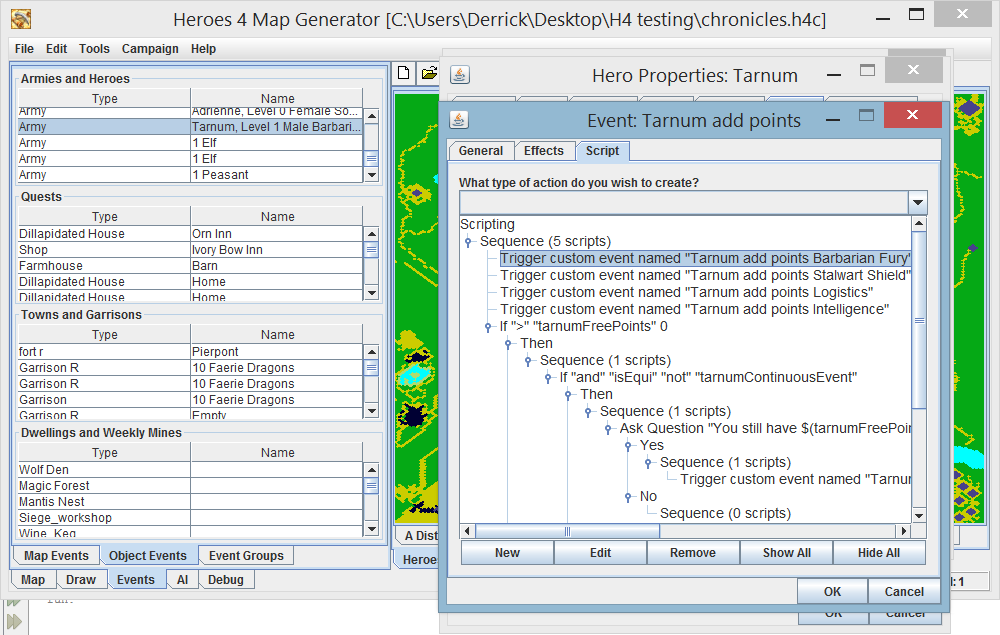This screenshot has height=635, width=1000.
Task: Click the Dwellings list scroll-down arrow
Action: pos(372,529)
